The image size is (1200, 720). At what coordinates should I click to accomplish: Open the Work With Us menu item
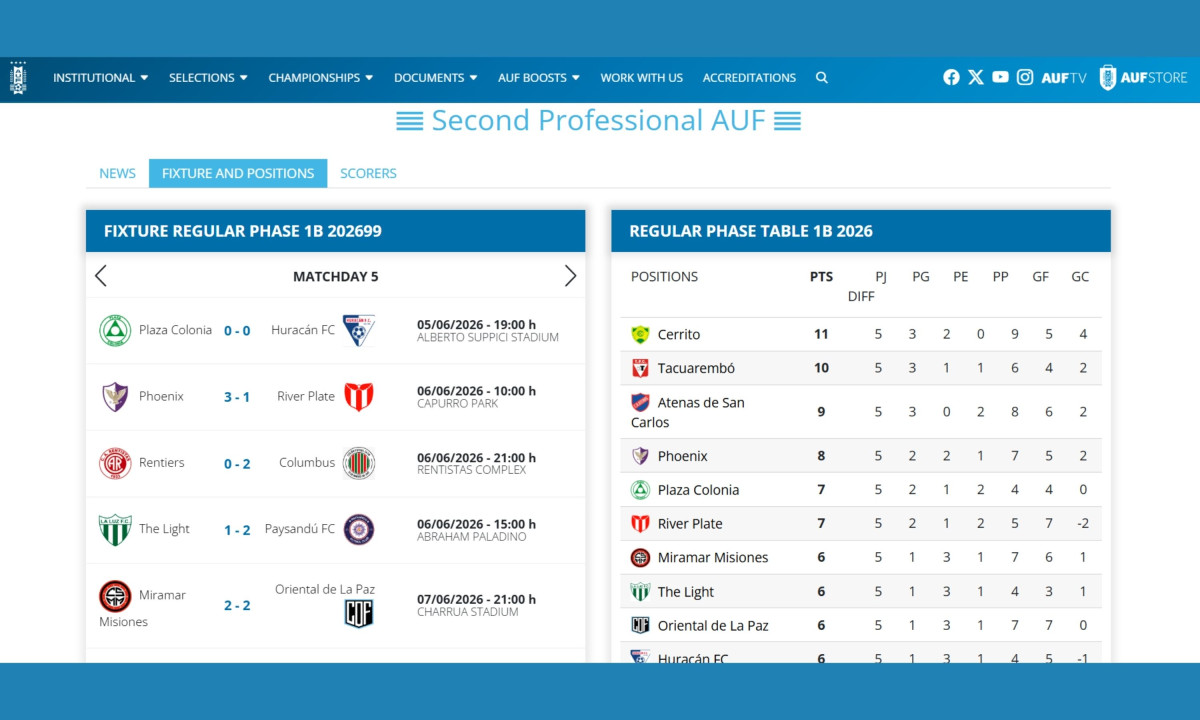click(642, 77)
